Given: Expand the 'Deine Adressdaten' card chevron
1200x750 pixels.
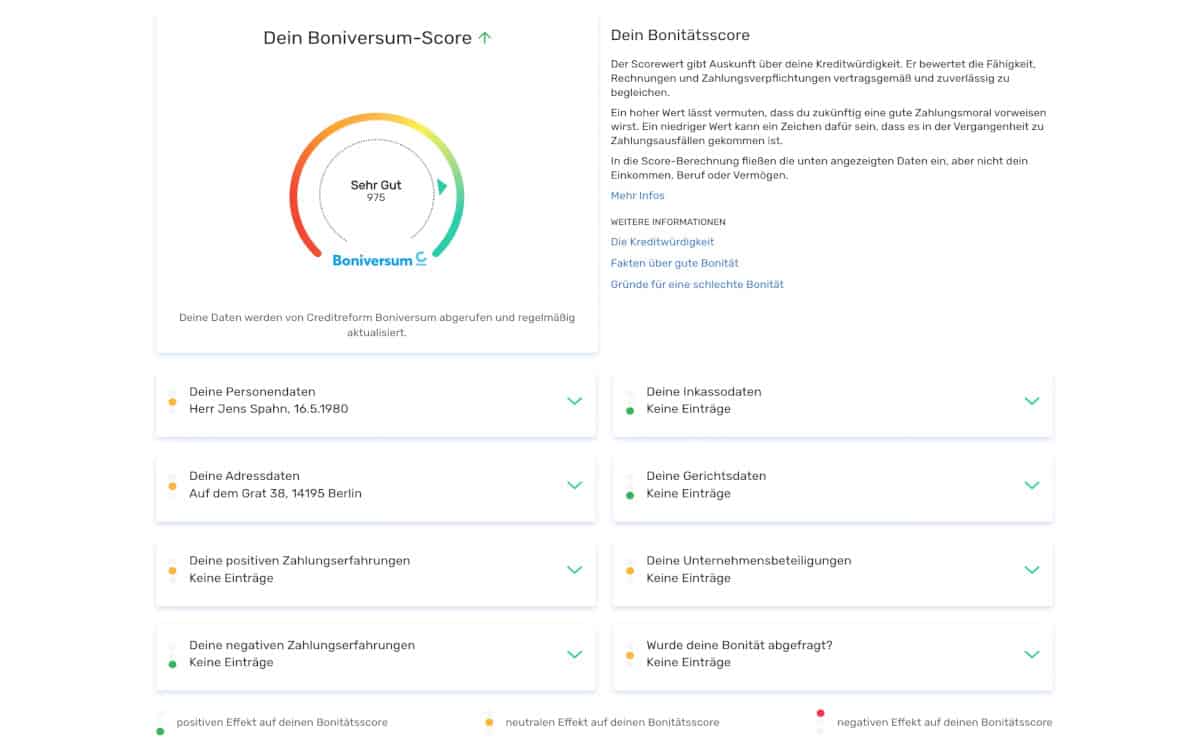Looking at the screenshot, I should tap(574, 485).
